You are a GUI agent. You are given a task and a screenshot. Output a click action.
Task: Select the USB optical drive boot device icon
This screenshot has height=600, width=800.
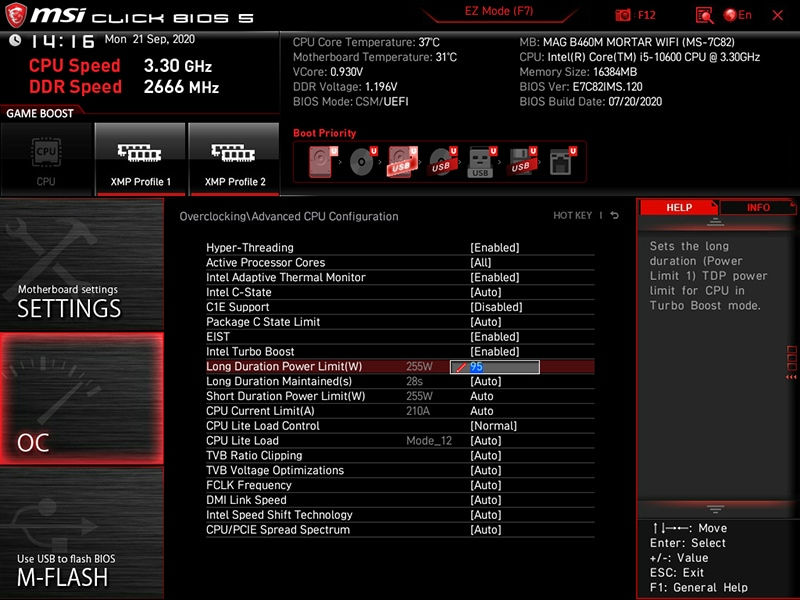[x=442, y=162]
